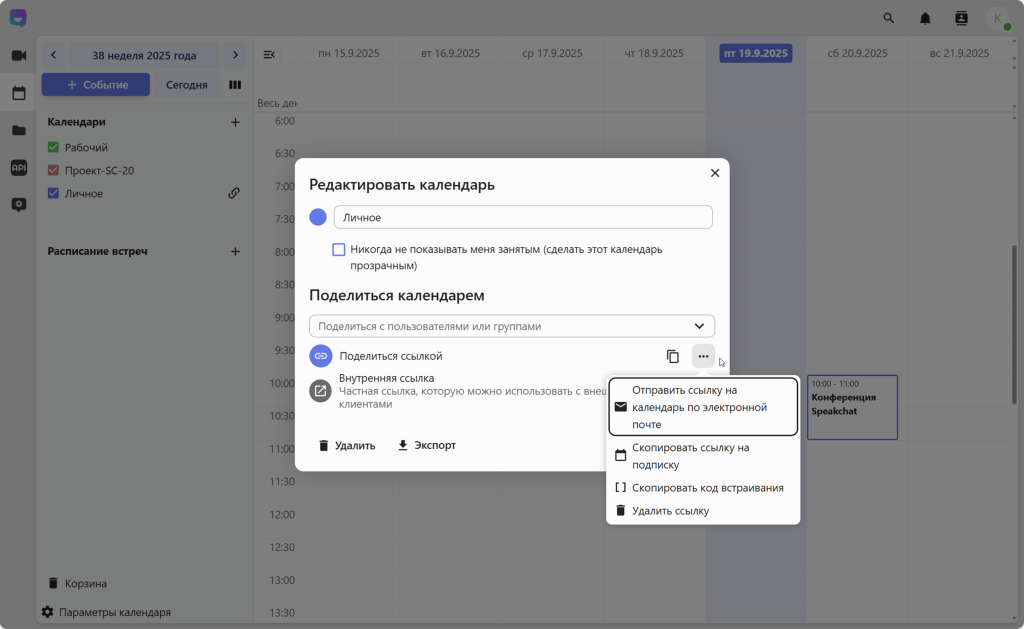
Task: Click the calendar color circle swatch
Action: pyautogui.click(x=318, y=217)
